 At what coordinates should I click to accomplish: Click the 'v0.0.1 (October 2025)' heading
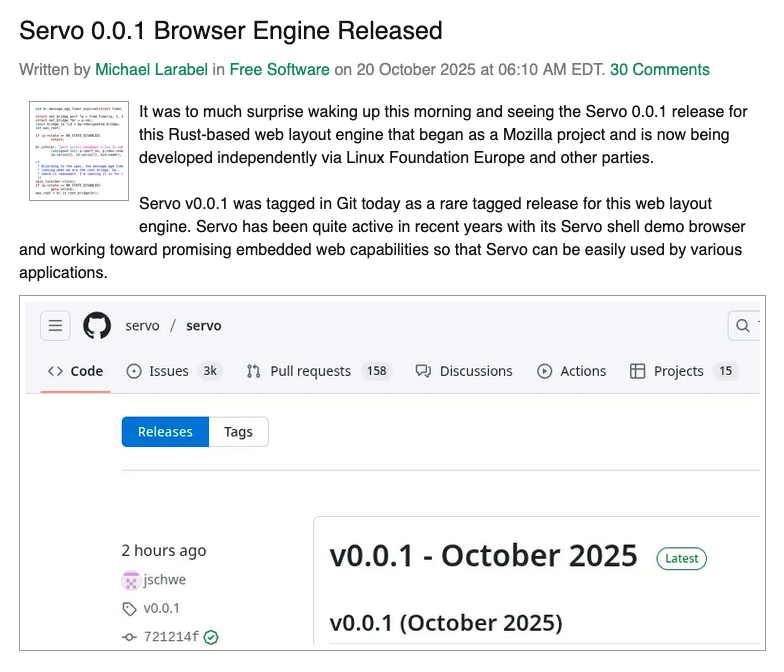pyautogui.click(x=446, y=623)
